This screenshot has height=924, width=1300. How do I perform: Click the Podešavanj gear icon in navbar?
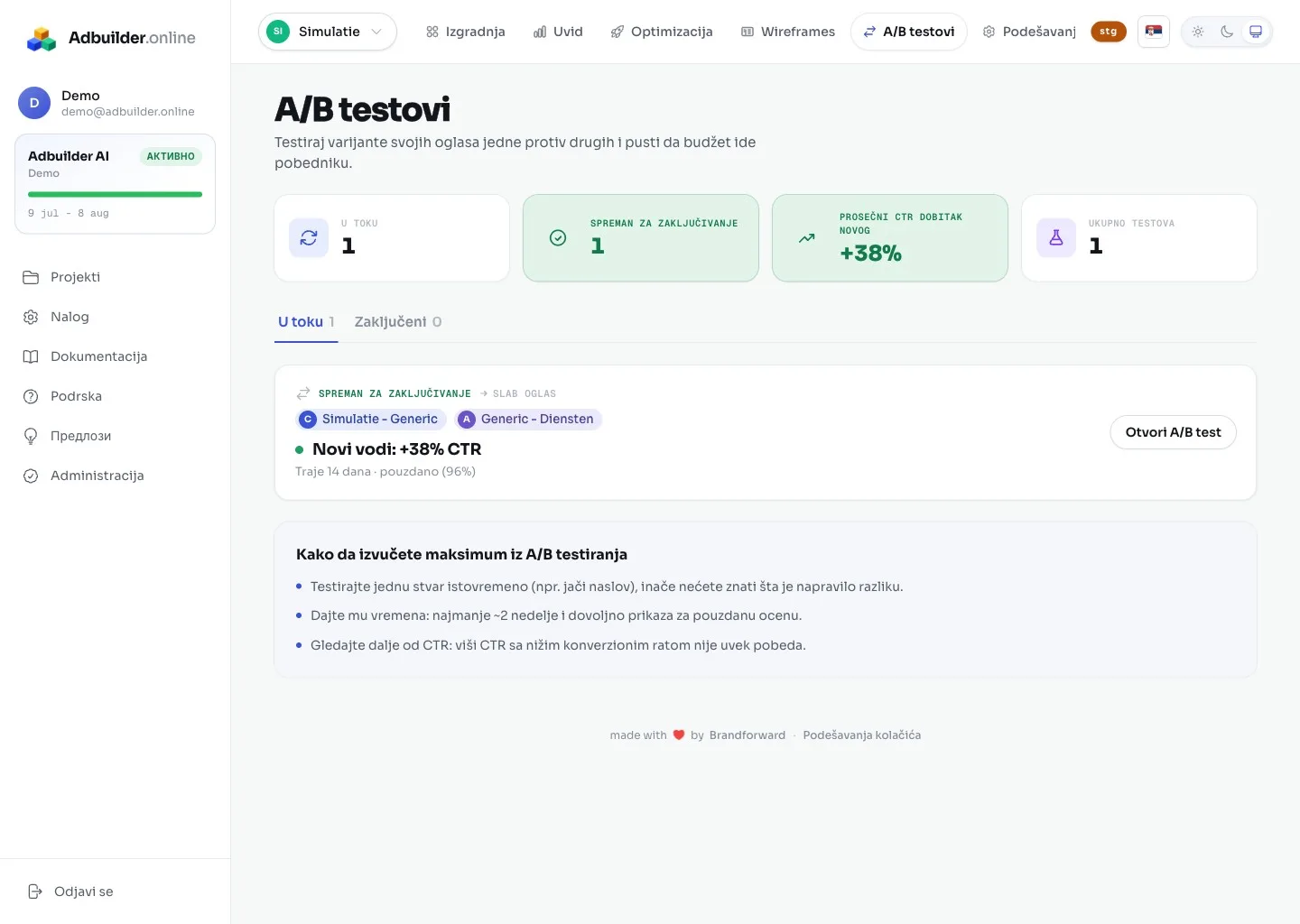(989, 32)
